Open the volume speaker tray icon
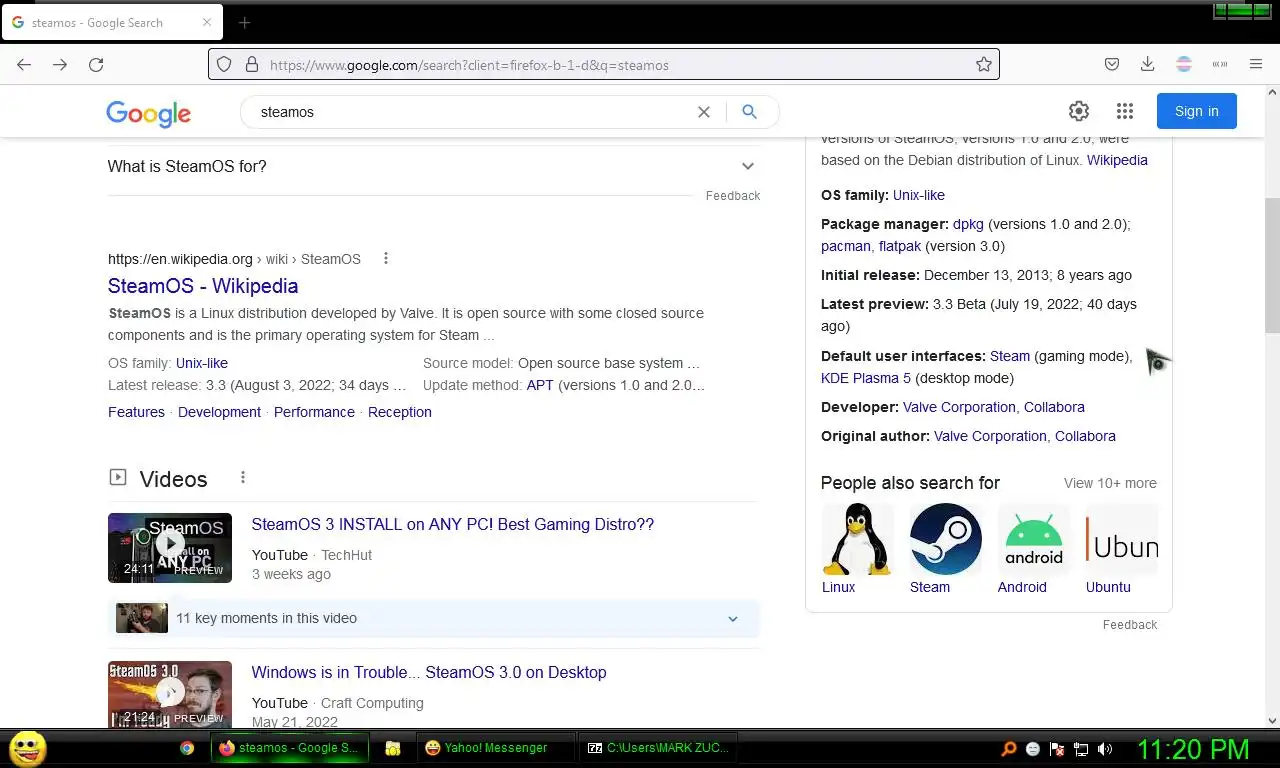1280x768 pixels. pyautogui.click(x=1105, y=748)
